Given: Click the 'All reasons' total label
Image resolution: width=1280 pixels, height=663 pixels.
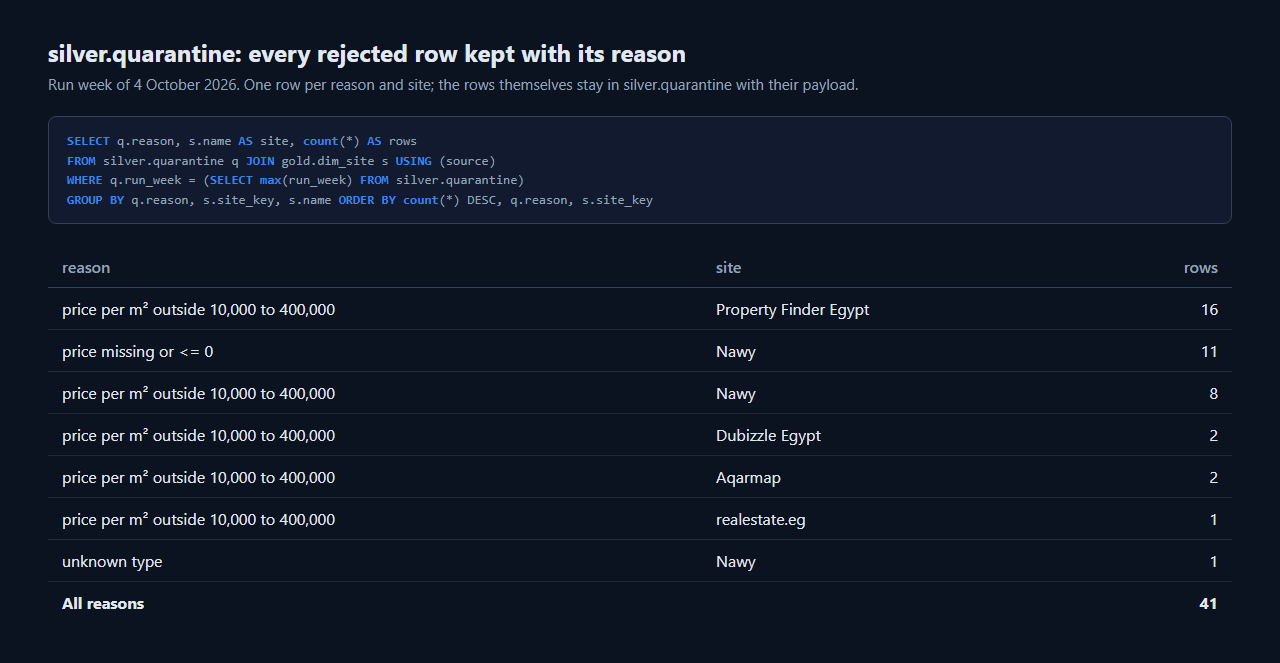Looking at the screenshot, I should 103,604.
